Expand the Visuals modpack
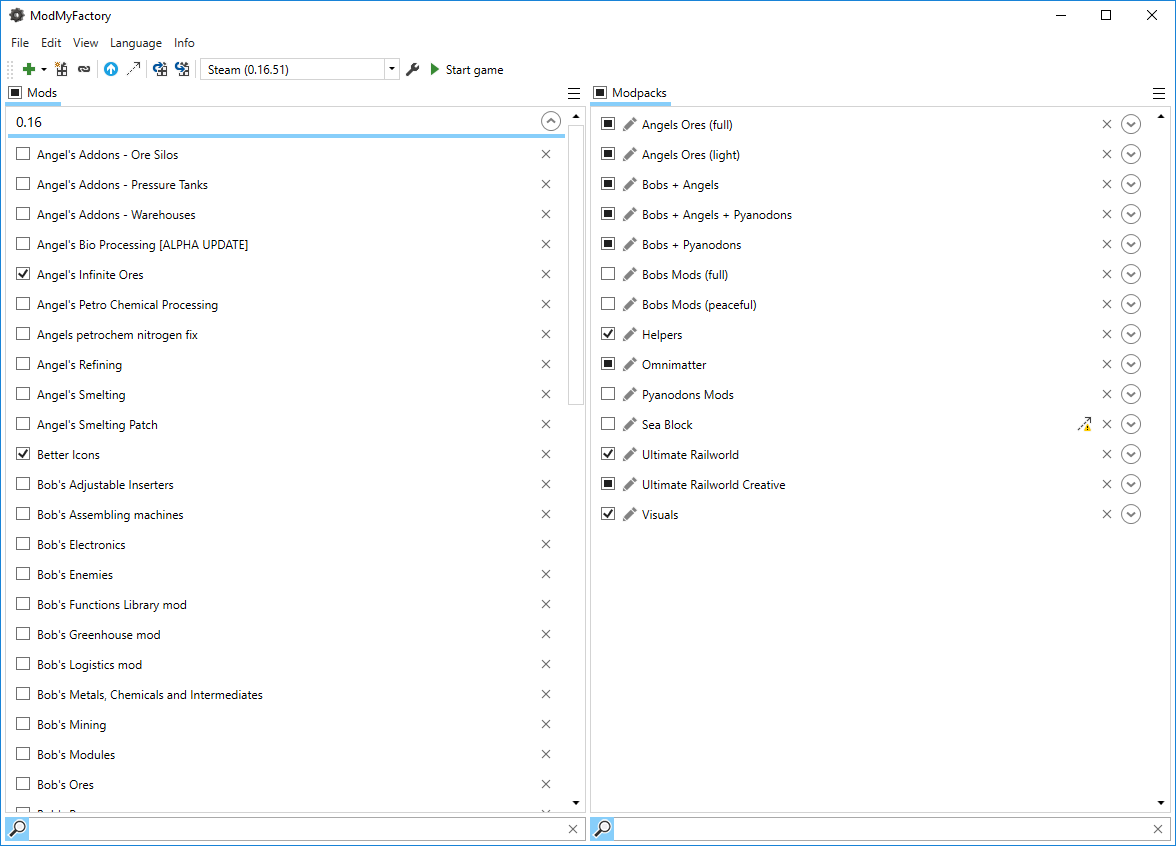 [1131, 514]
